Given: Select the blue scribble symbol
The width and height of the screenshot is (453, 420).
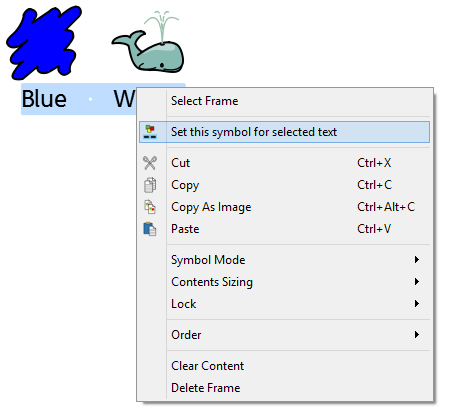Looking at the screenshot, I should pos(43,42).
